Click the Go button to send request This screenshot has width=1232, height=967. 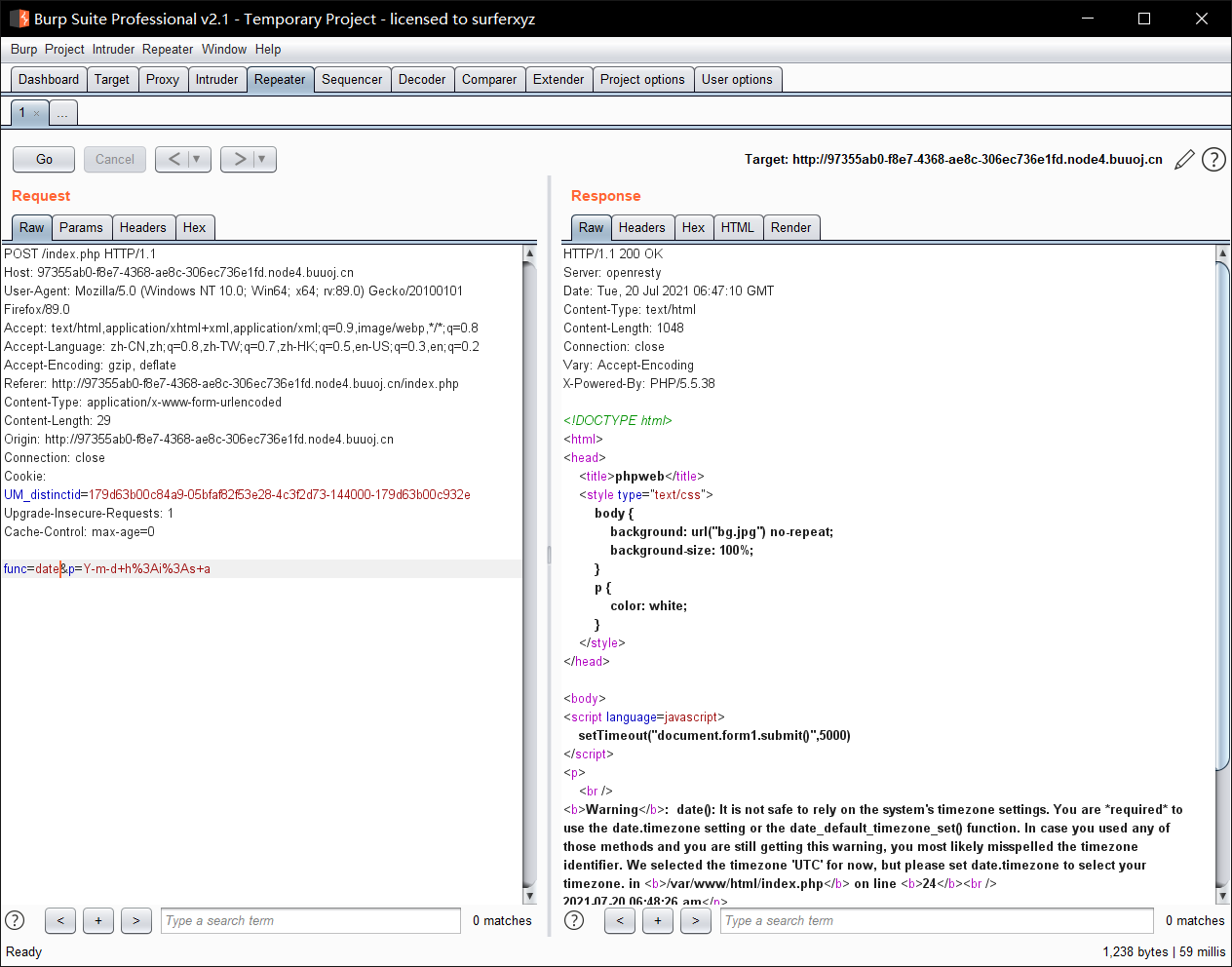(x=44, y=159)
